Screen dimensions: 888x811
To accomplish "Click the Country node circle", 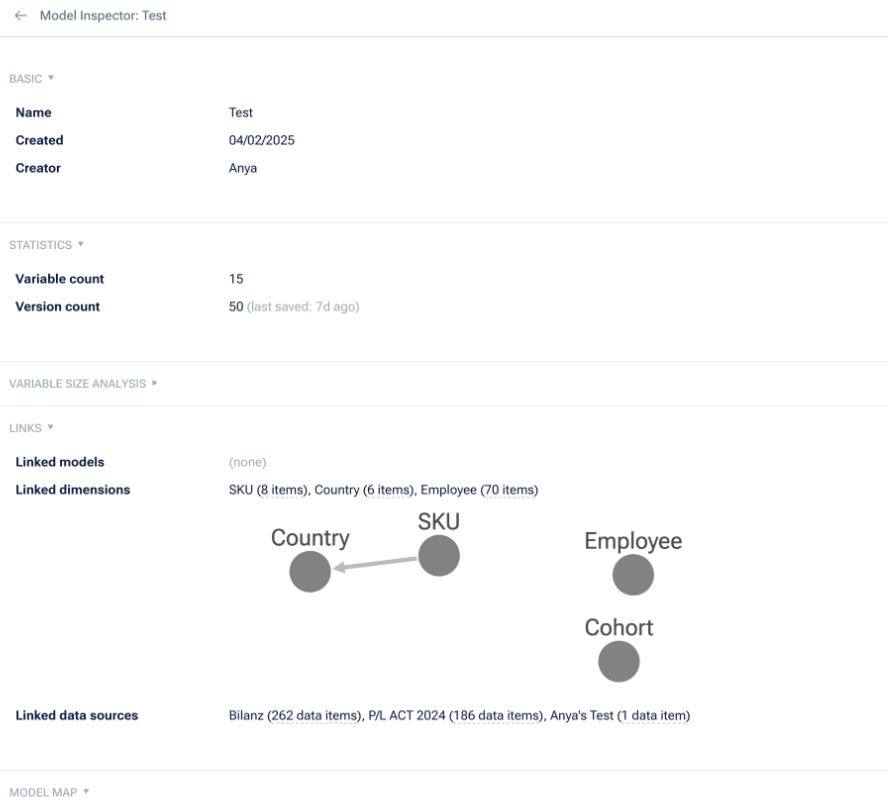I will click(x=310, y=572).
